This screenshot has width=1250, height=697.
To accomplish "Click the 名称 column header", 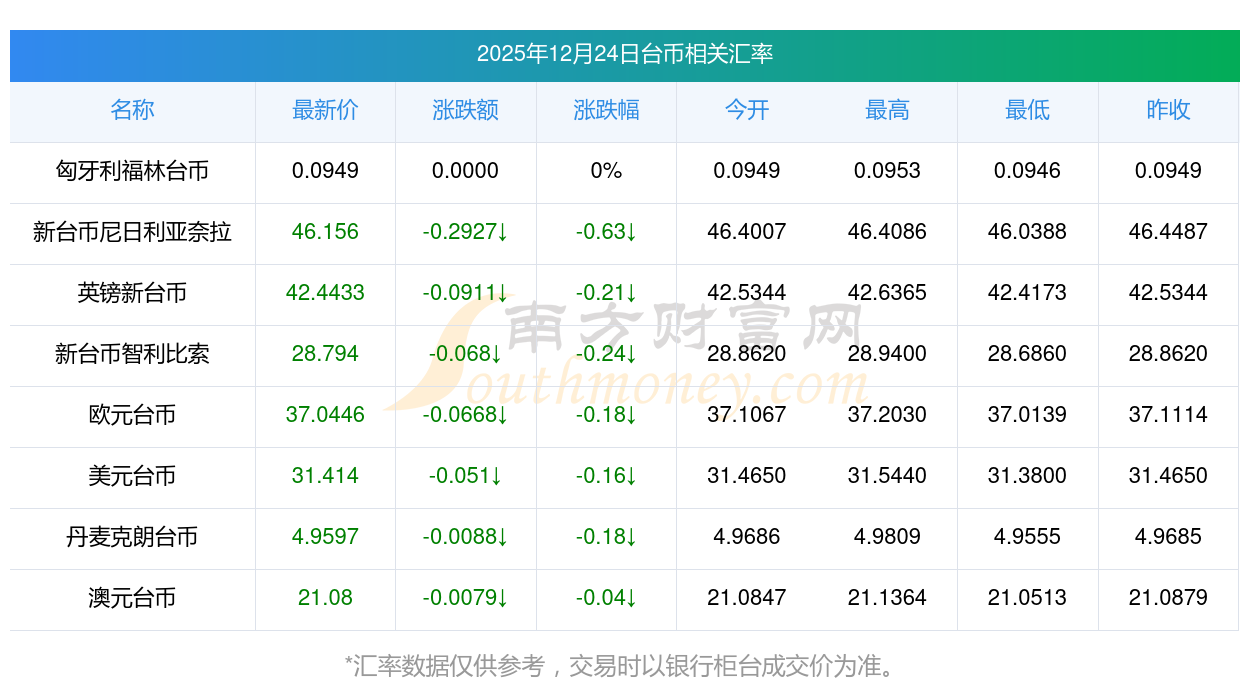I will tap(132, 110).
